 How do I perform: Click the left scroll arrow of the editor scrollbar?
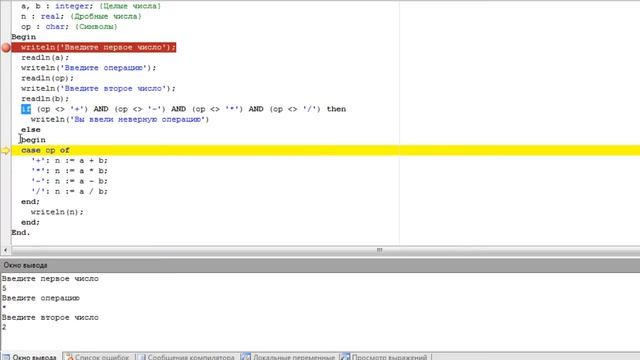coord(5,250)
